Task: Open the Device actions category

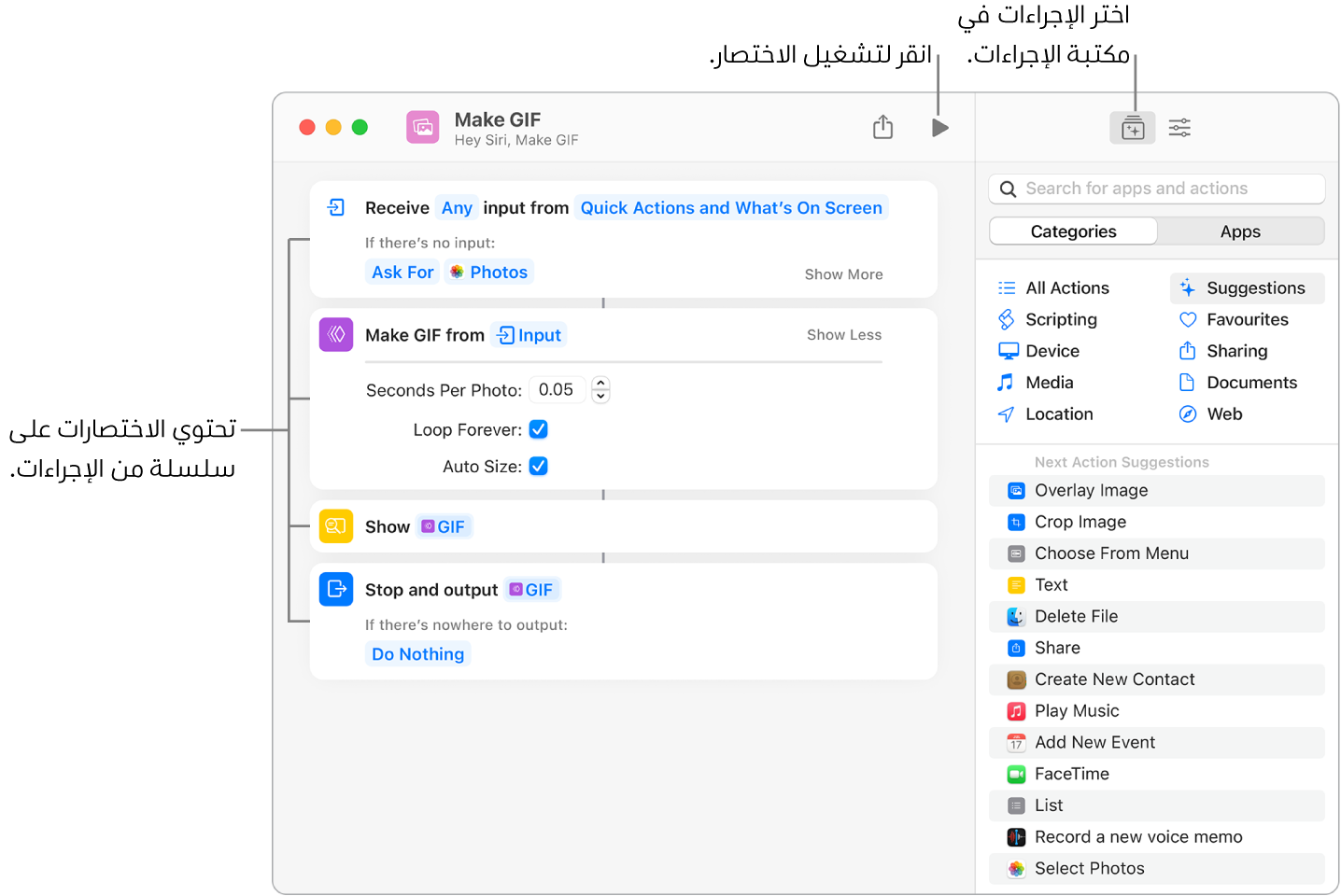Action: tap(1051, 351)
